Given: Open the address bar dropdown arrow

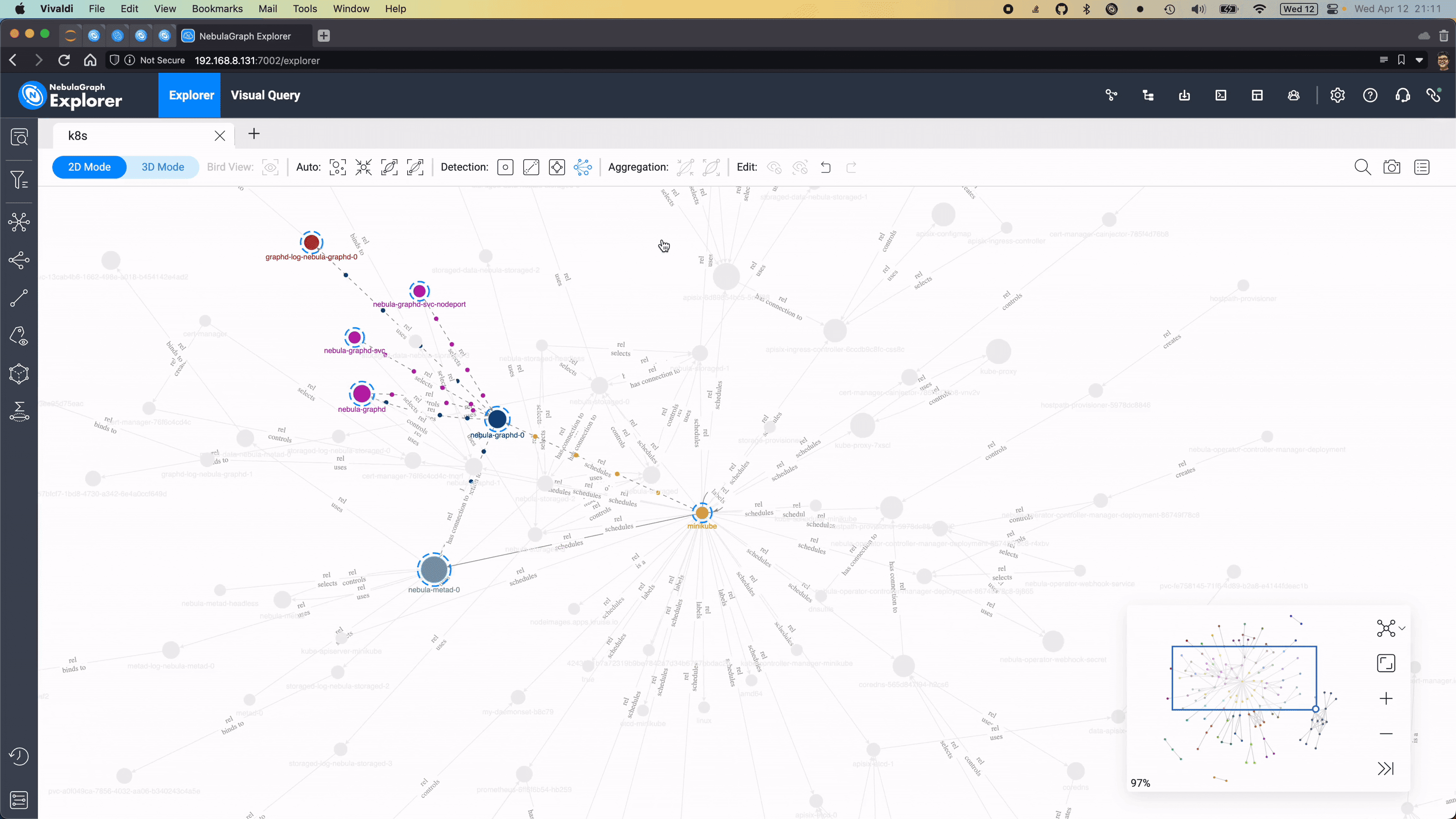Looking at the screenshot, I should point(1419,60).
